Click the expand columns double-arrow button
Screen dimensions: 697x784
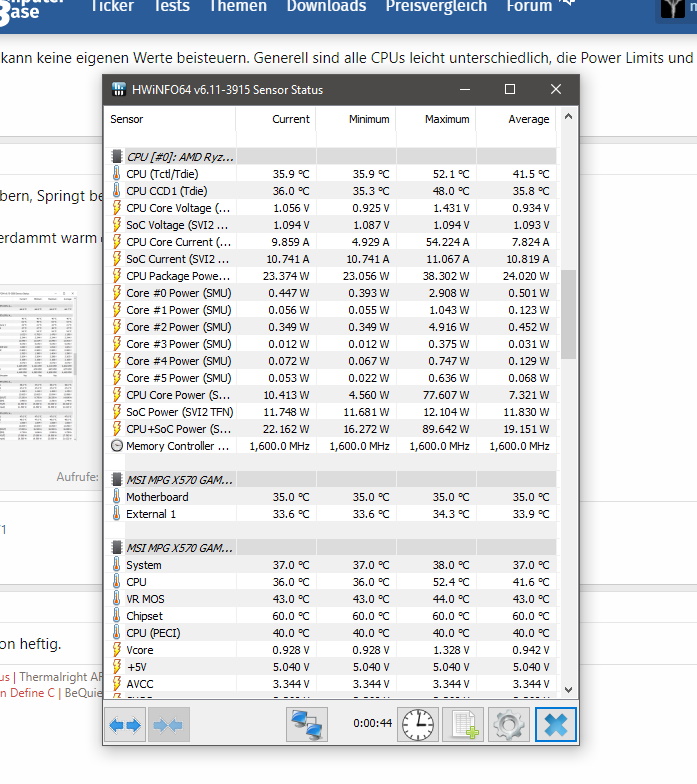click(x=125, y=724)
